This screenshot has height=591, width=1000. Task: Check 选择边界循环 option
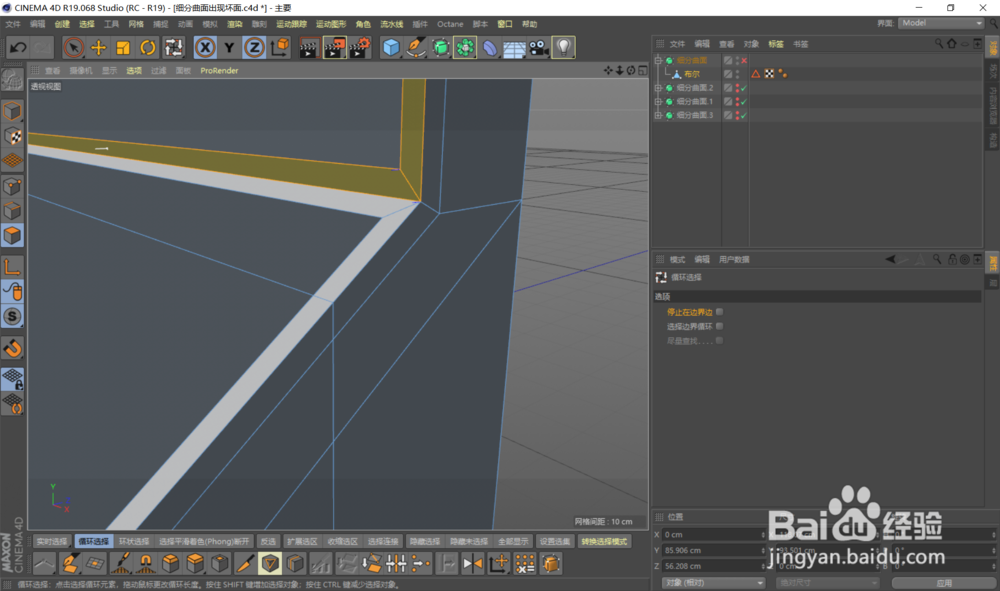pos(719,326)
